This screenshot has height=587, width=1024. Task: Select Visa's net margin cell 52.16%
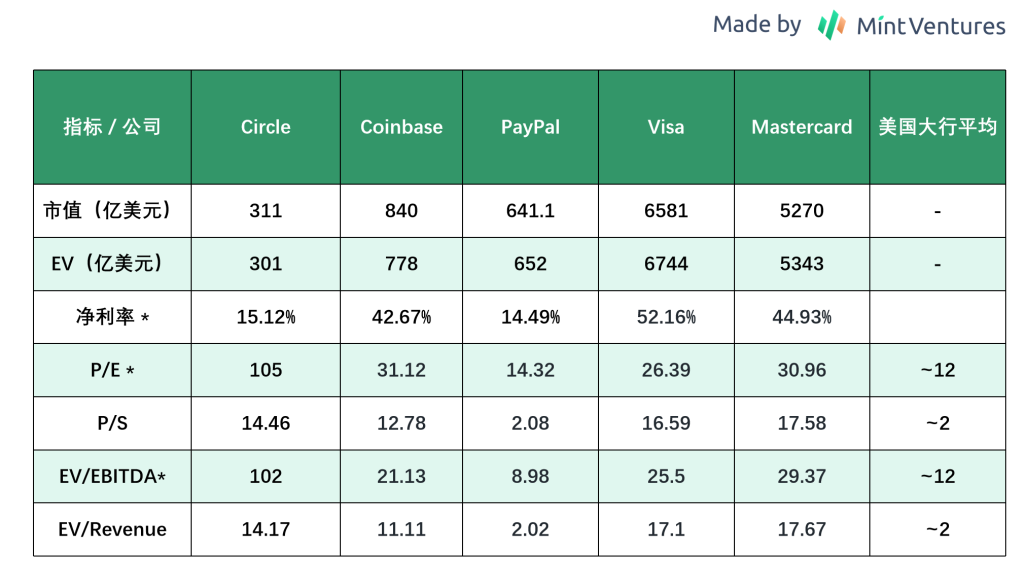click(666, 317)
